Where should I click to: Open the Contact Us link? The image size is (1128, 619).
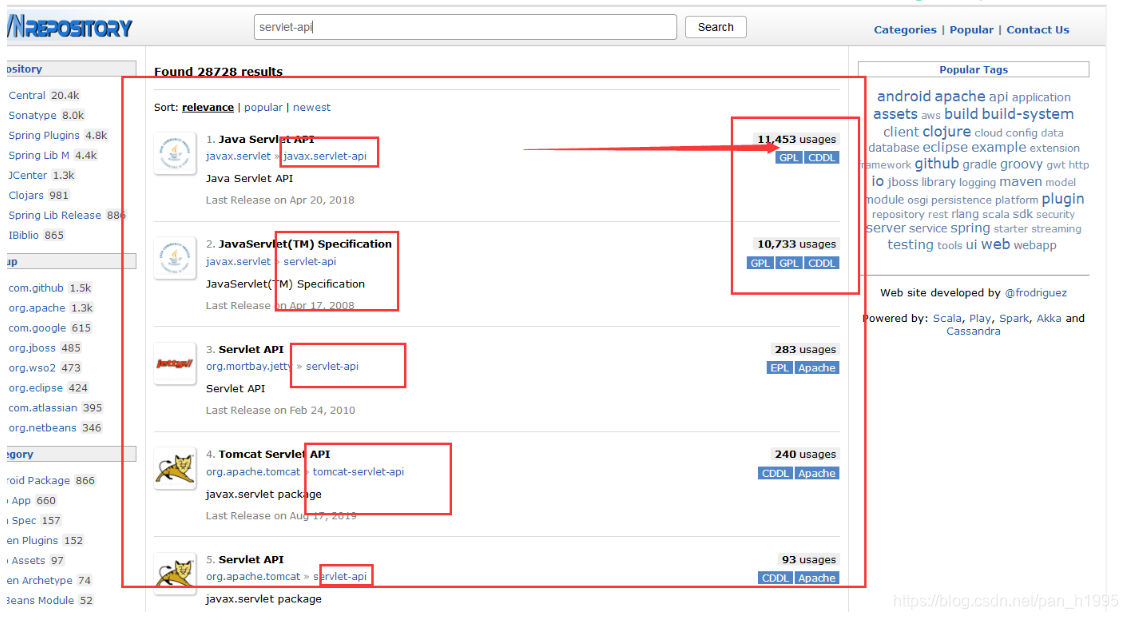[1037, 30]
